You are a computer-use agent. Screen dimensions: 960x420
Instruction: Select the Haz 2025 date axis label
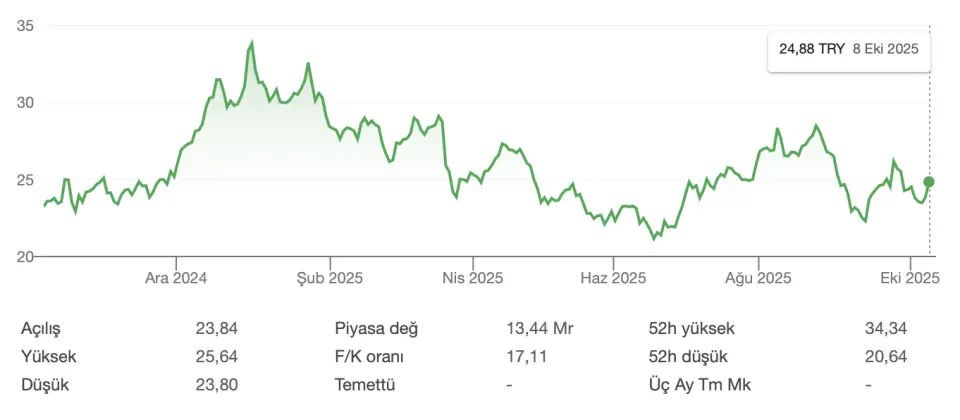pyautogui.click(x=612, y=278)
